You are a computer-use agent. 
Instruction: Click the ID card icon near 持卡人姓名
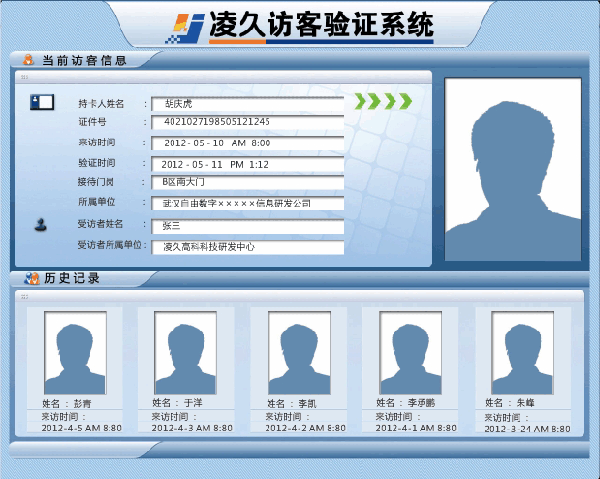[x=42, y=101]
